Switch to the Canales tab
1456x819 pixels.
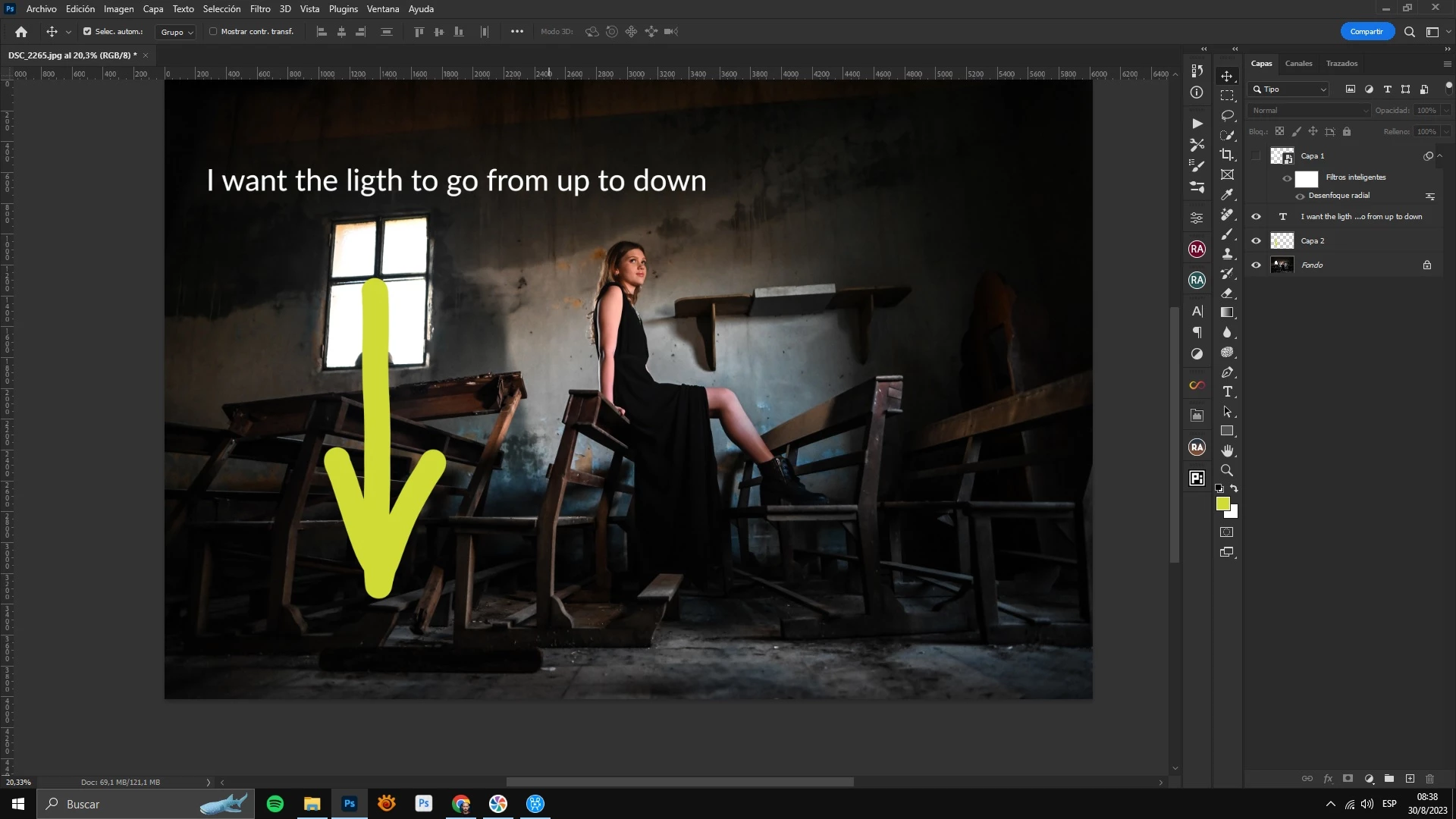tap(1298, 64)
